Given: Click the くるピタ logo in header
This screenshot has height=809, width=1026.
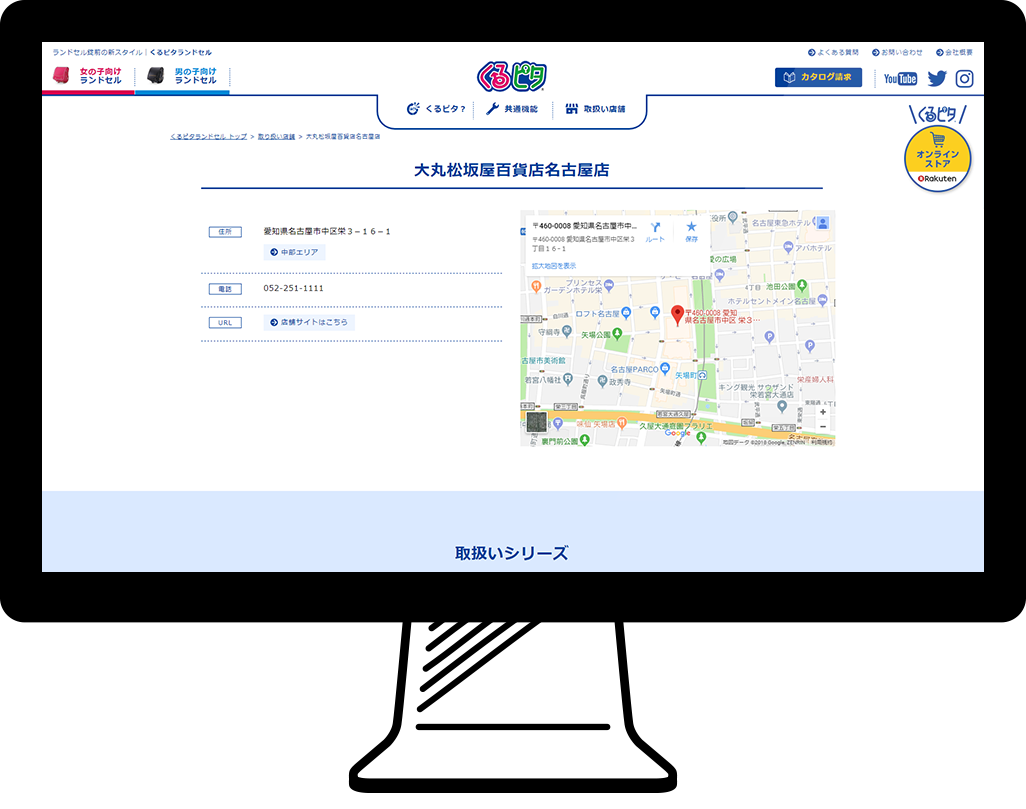Looking at the screenshot, I should [512, 76].
